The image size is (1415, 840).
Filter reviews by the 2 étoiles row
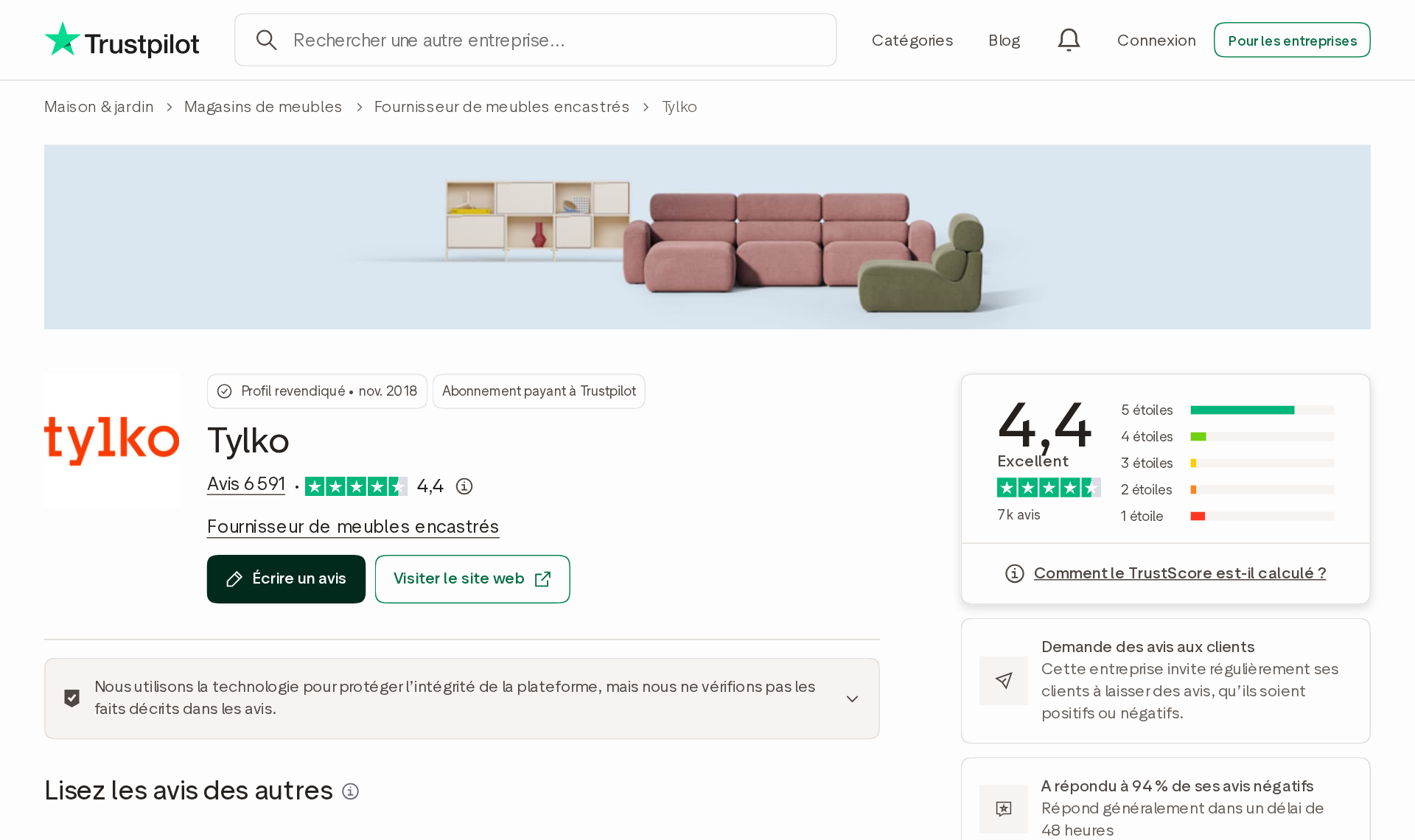tap(1227, 490)
